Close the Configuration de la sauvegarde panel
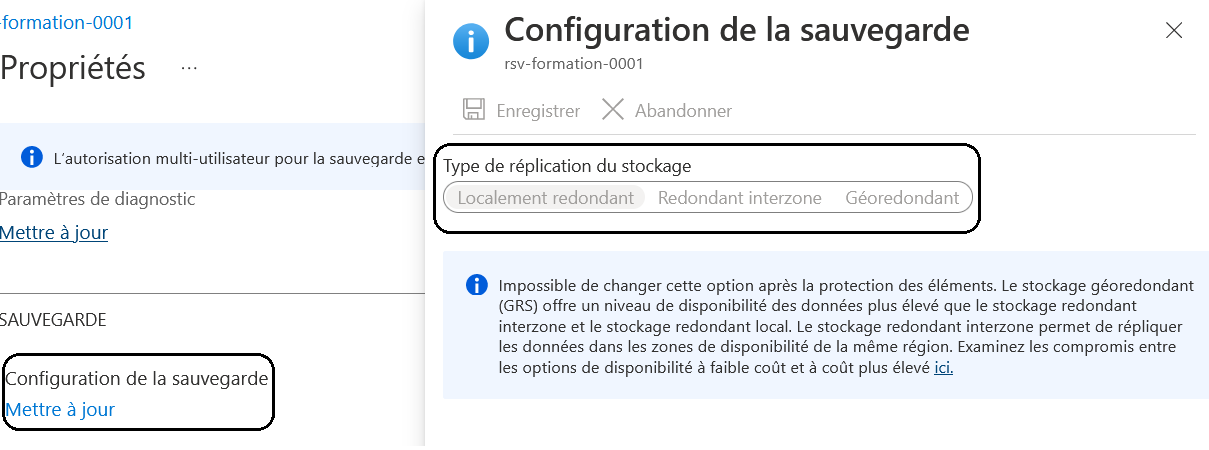The image size is (1209, 450). click(1174, 31)
